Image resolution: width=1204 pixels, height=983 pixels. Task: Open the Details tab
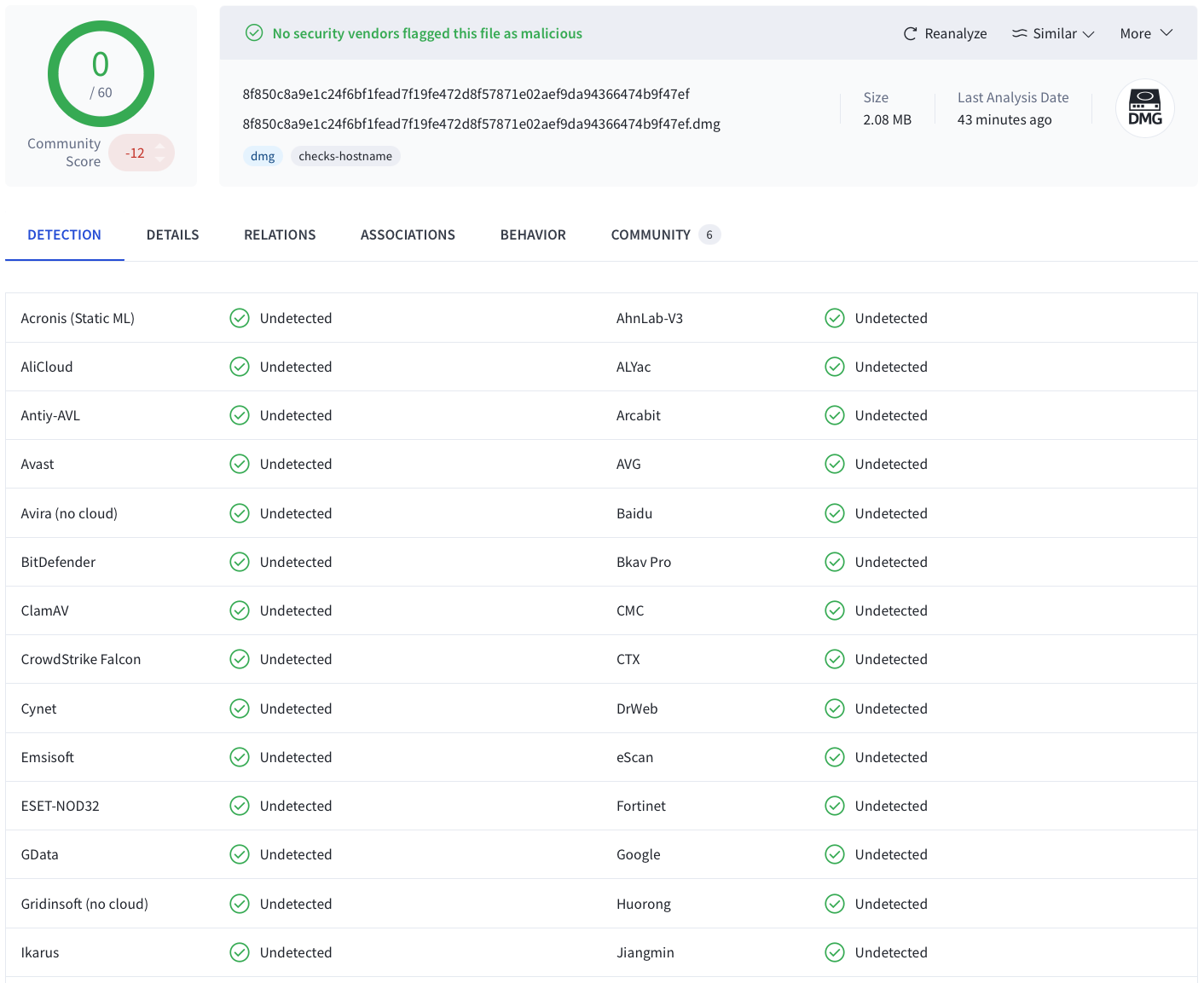click(172, 234)
